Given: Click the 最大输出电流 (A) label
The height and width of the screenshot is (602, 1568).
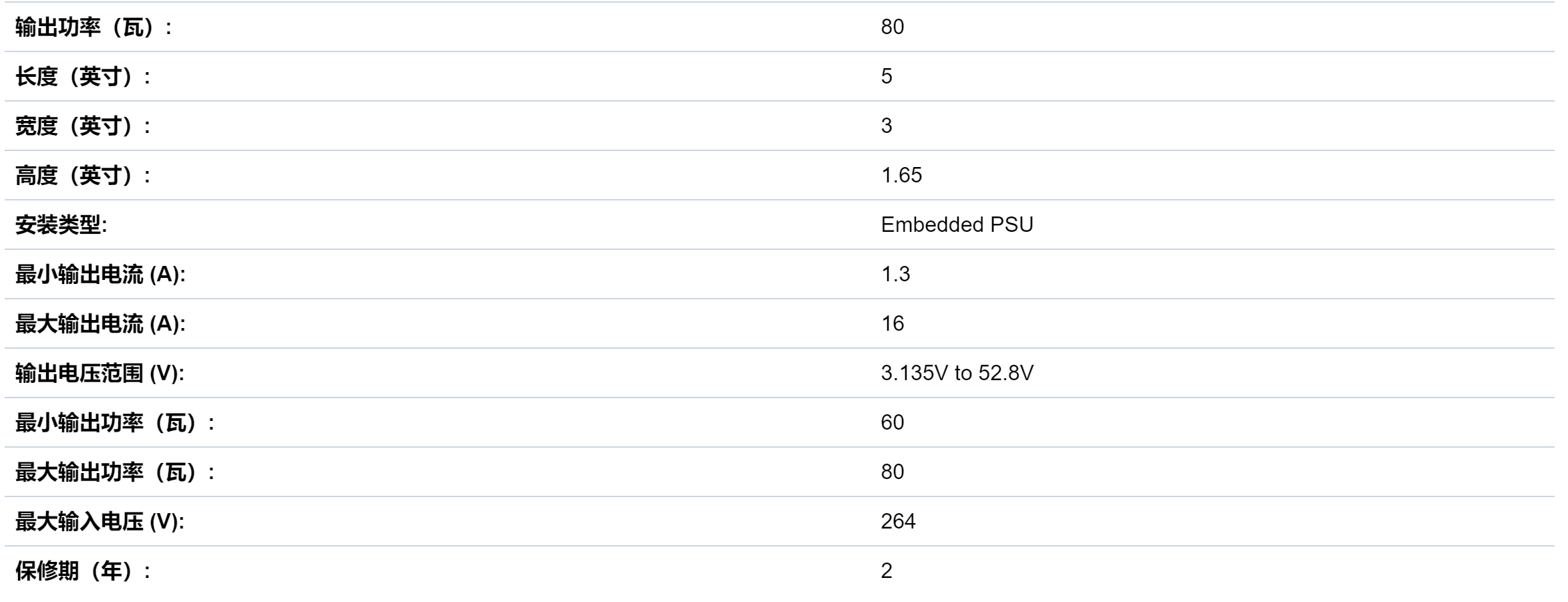Looking at the screenshot, I should [100, 324].
